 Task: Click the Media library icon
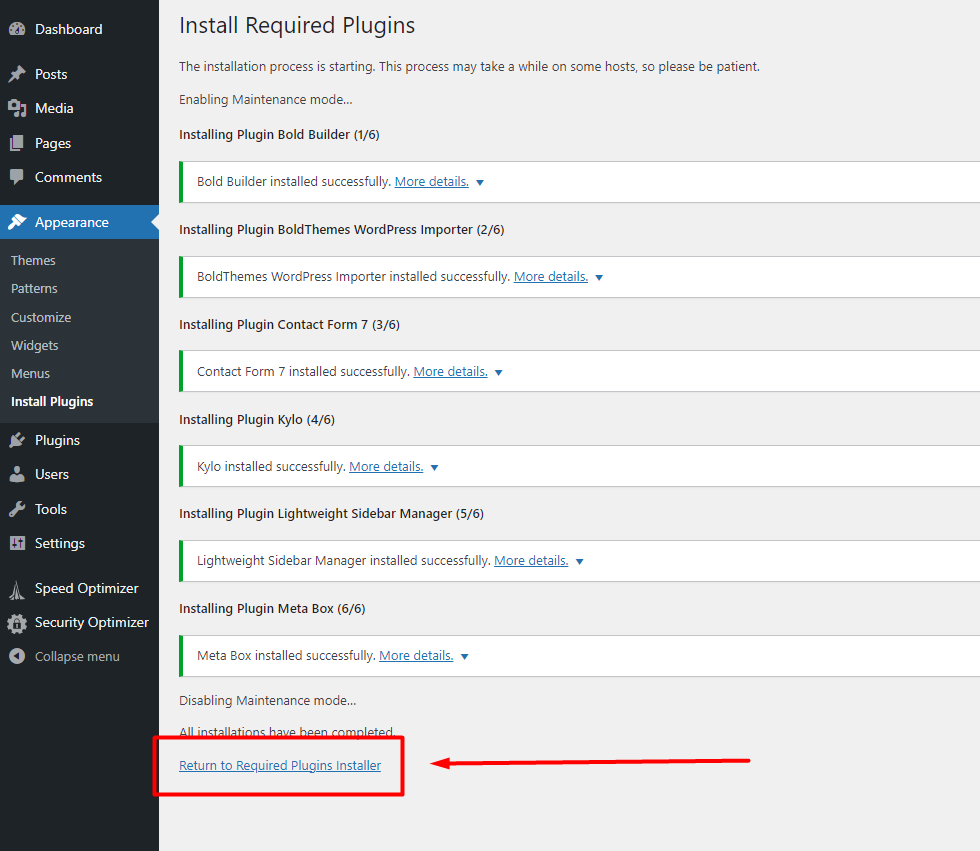18,109
